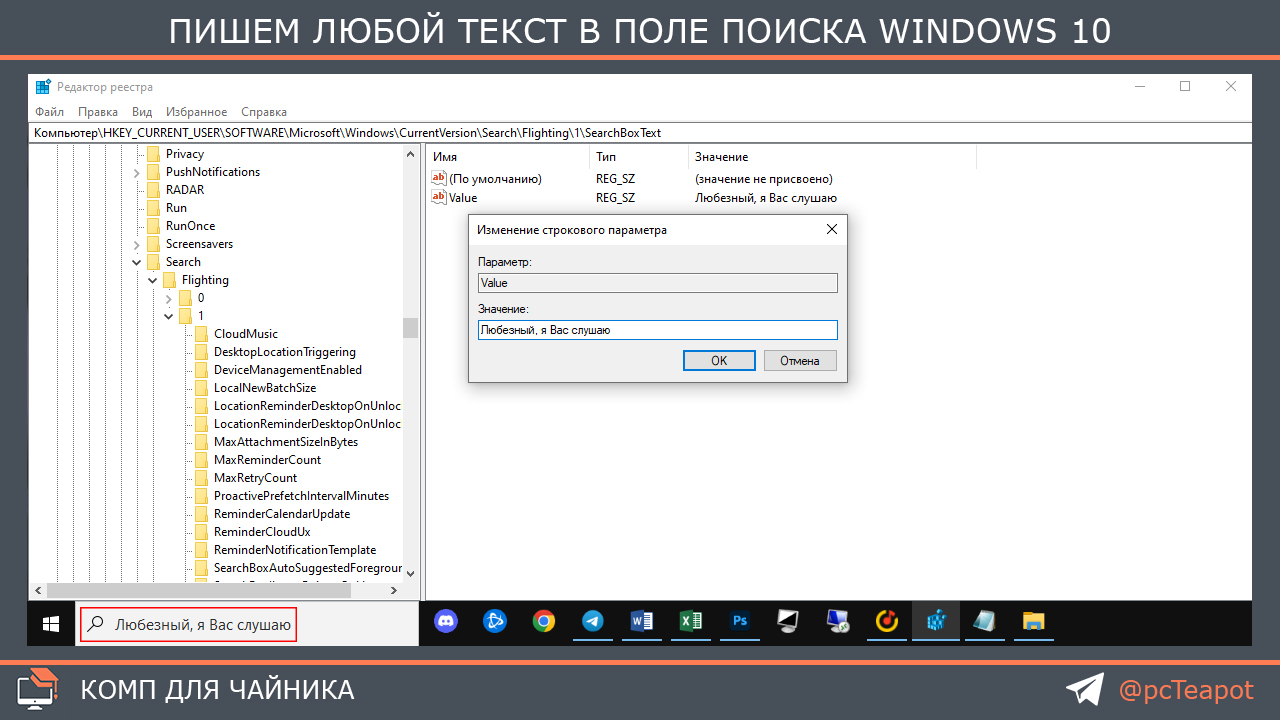This screenshot has height=720, width=1280.
Task: Click the Значение column header
Action: [833, 157]
